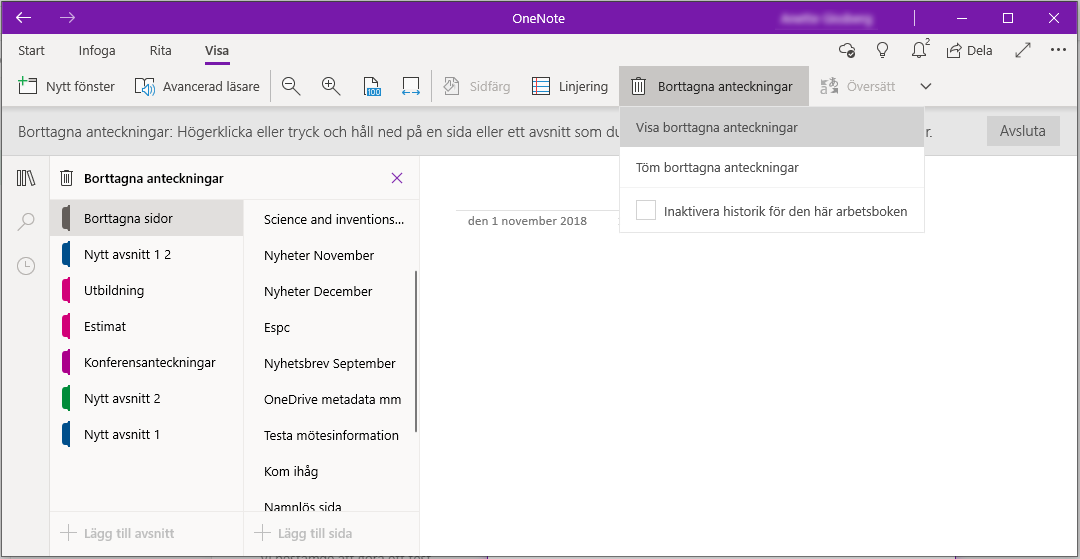Select the Utbildning section

114,291
